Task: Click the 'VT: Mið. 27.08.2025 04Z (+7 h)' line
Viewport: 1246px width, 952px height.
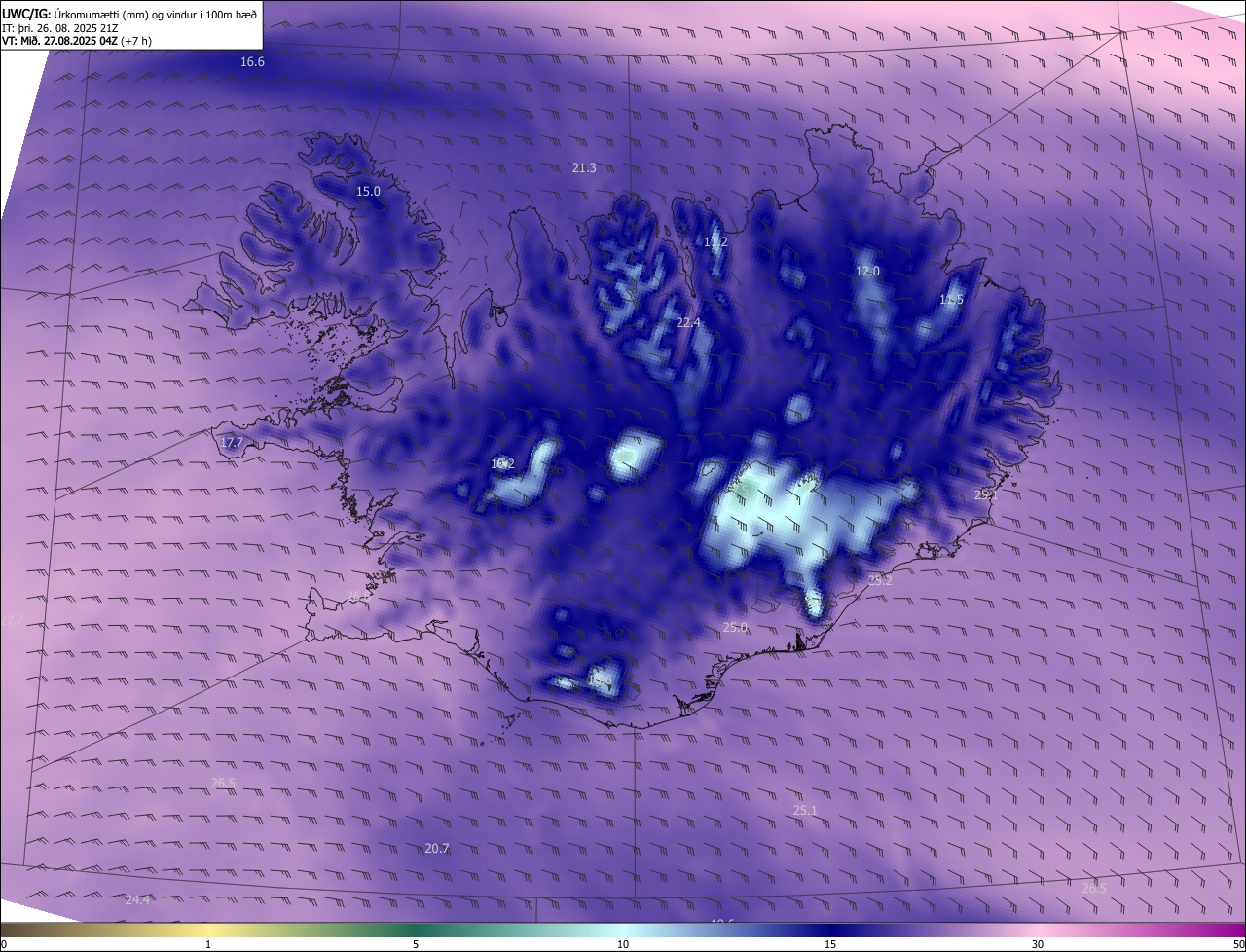Action: [x=77, y=41]
